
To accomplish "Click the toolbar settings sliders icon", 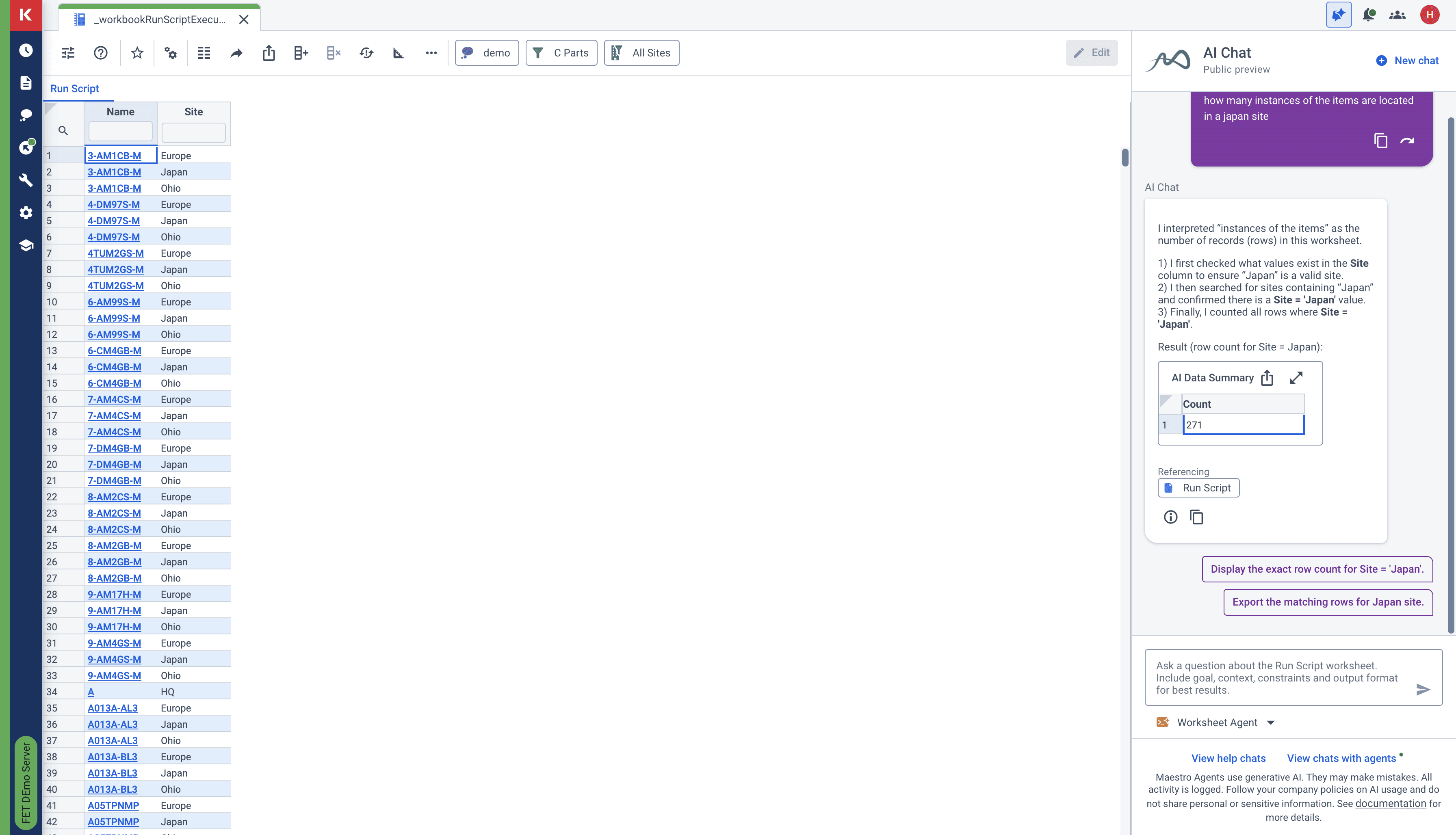I will 68,53.
